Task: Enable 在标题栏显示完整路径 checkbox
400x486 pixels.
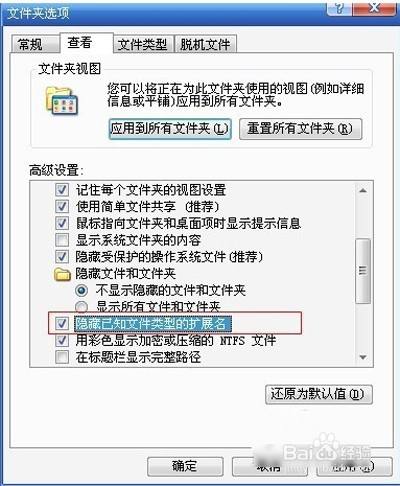Action: [x=62, y=357]
